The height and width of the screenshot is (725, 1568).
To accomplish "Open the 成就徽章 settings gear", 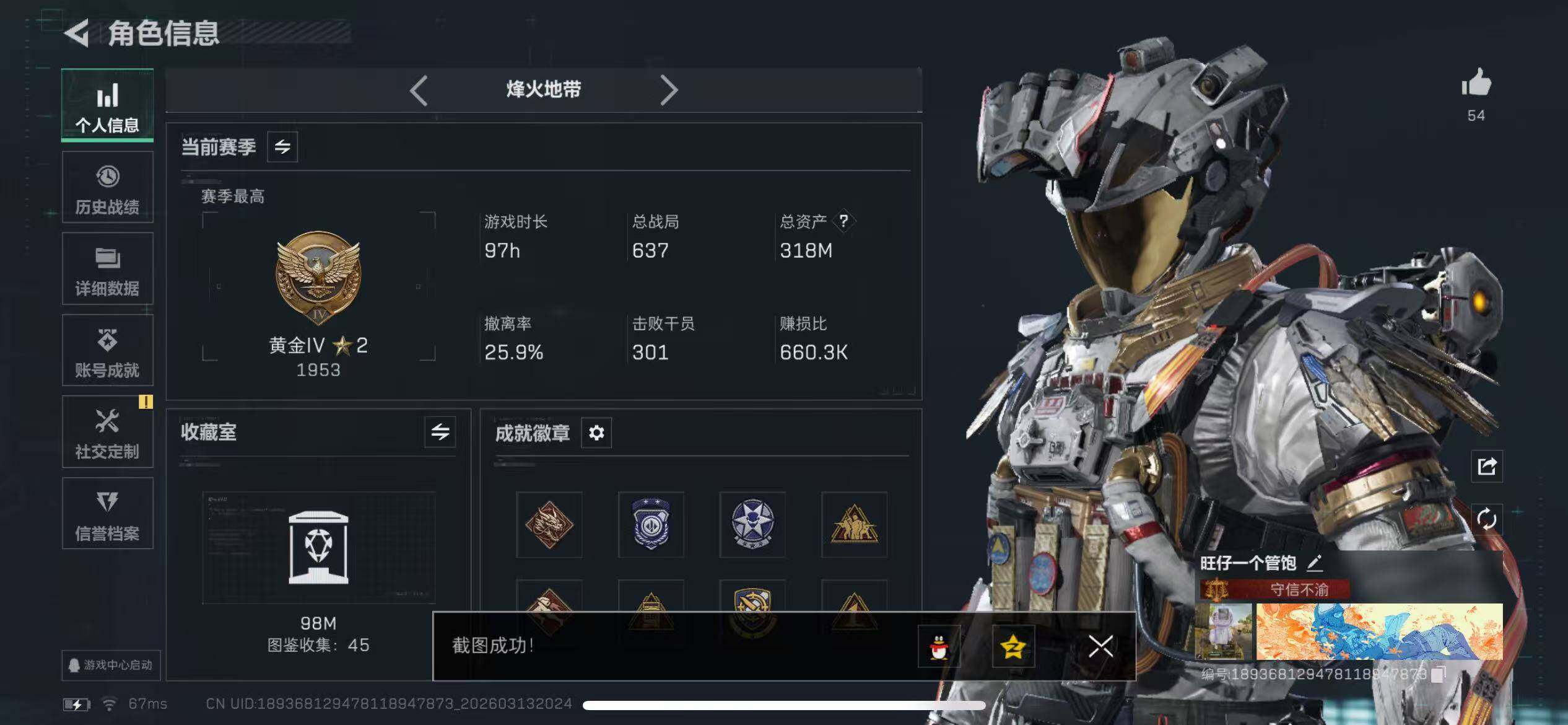I will [596, 433].
